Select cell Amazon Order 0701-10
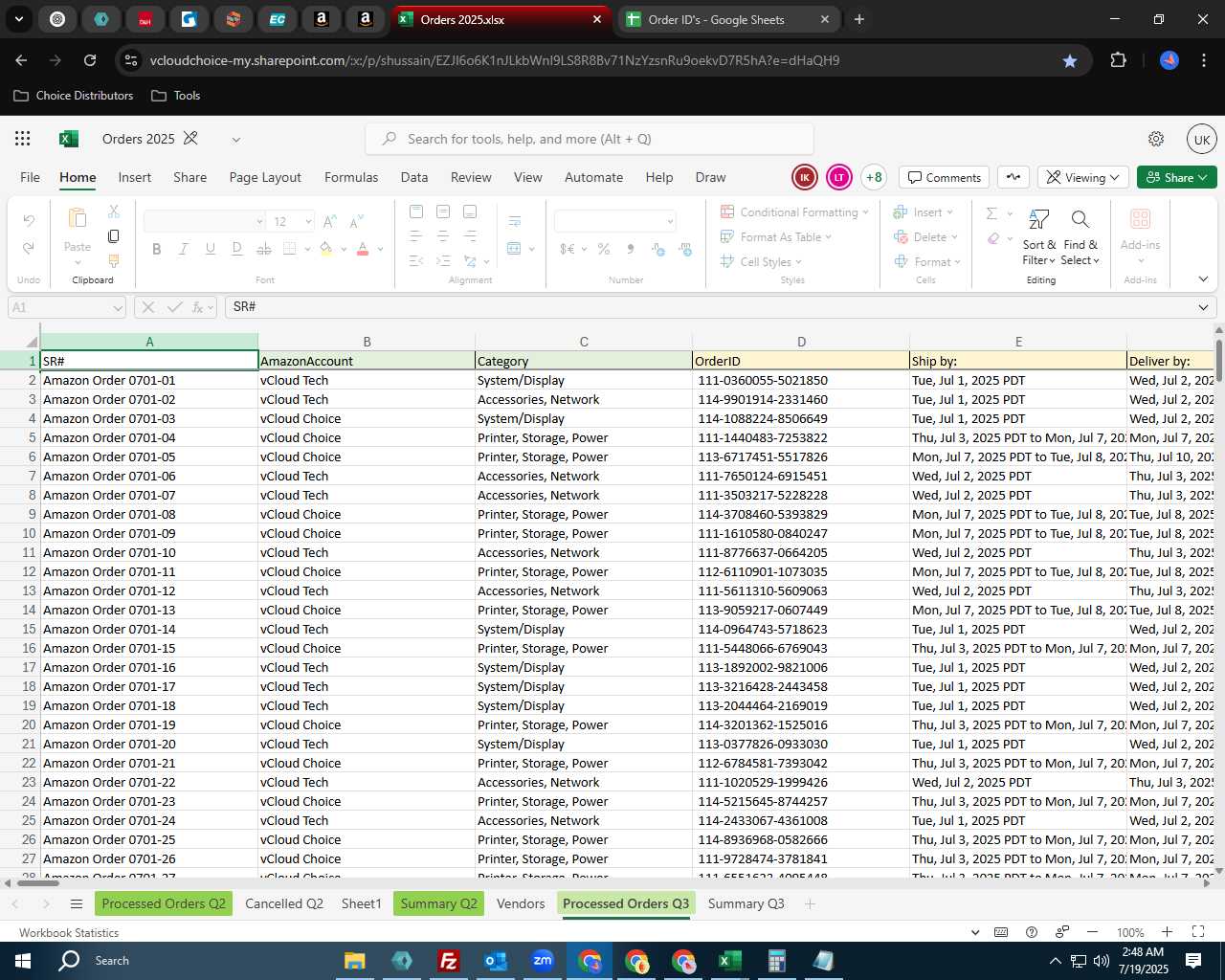The height and width of the screenshot is (980, 1225). 149,552
